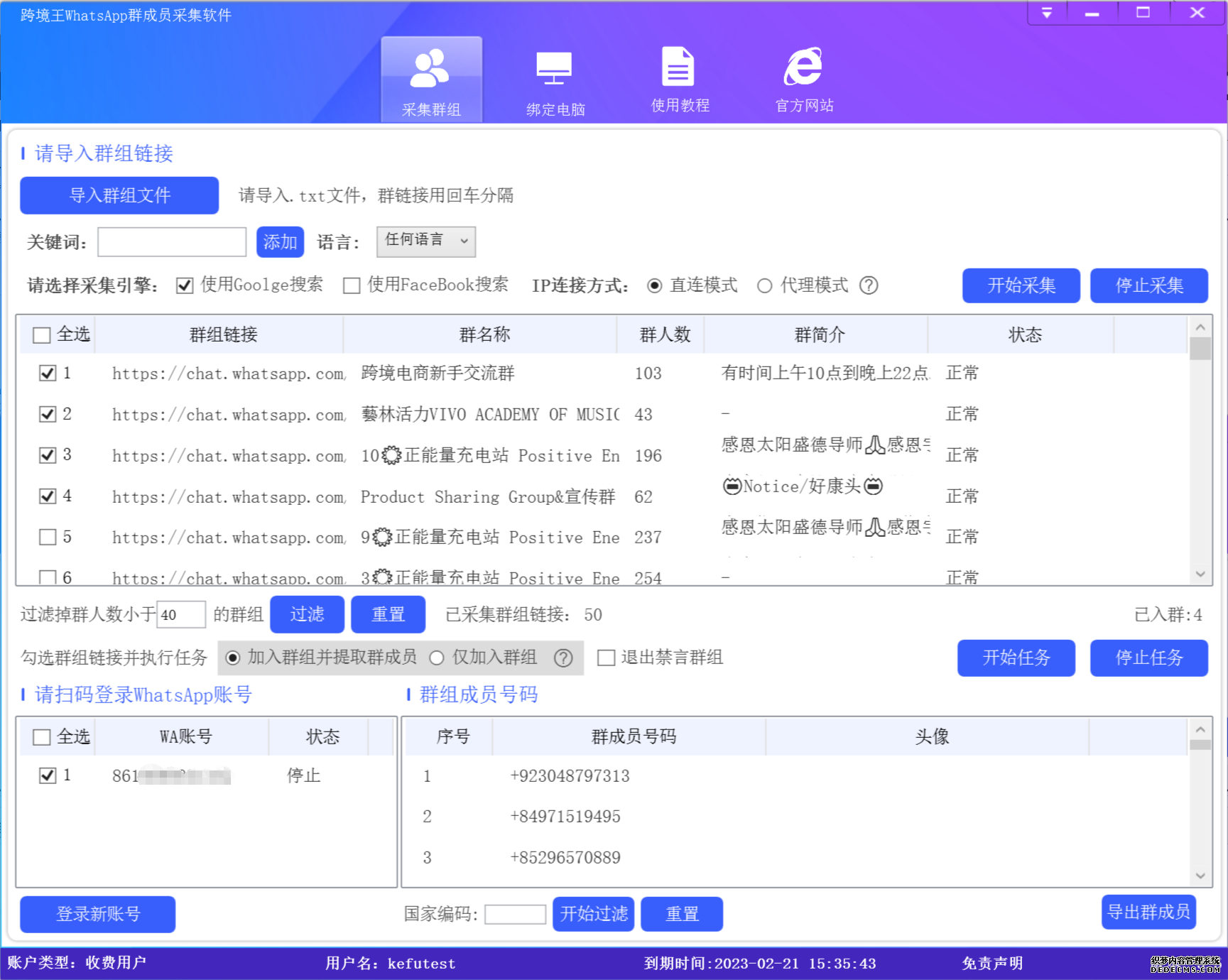Click the 免责声明 status bar item

pos(992,963)
